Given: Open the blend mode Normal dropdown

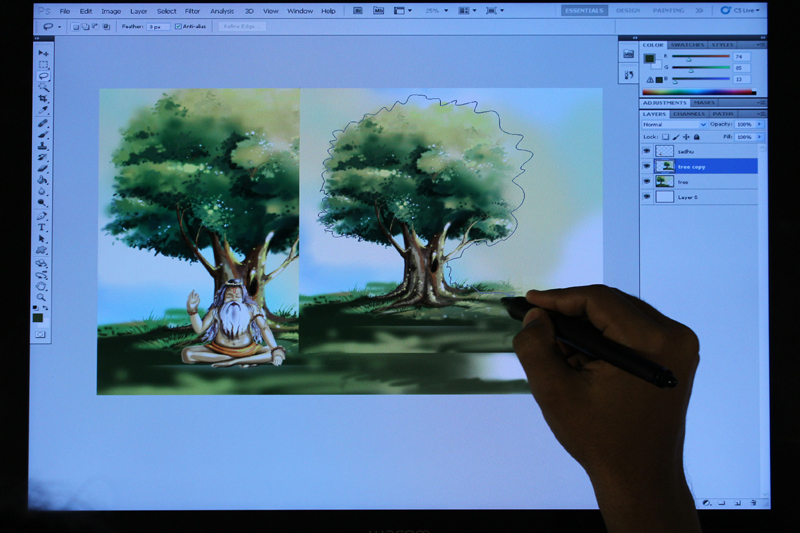Looking at the screenshot, I should tap(673, 124).
